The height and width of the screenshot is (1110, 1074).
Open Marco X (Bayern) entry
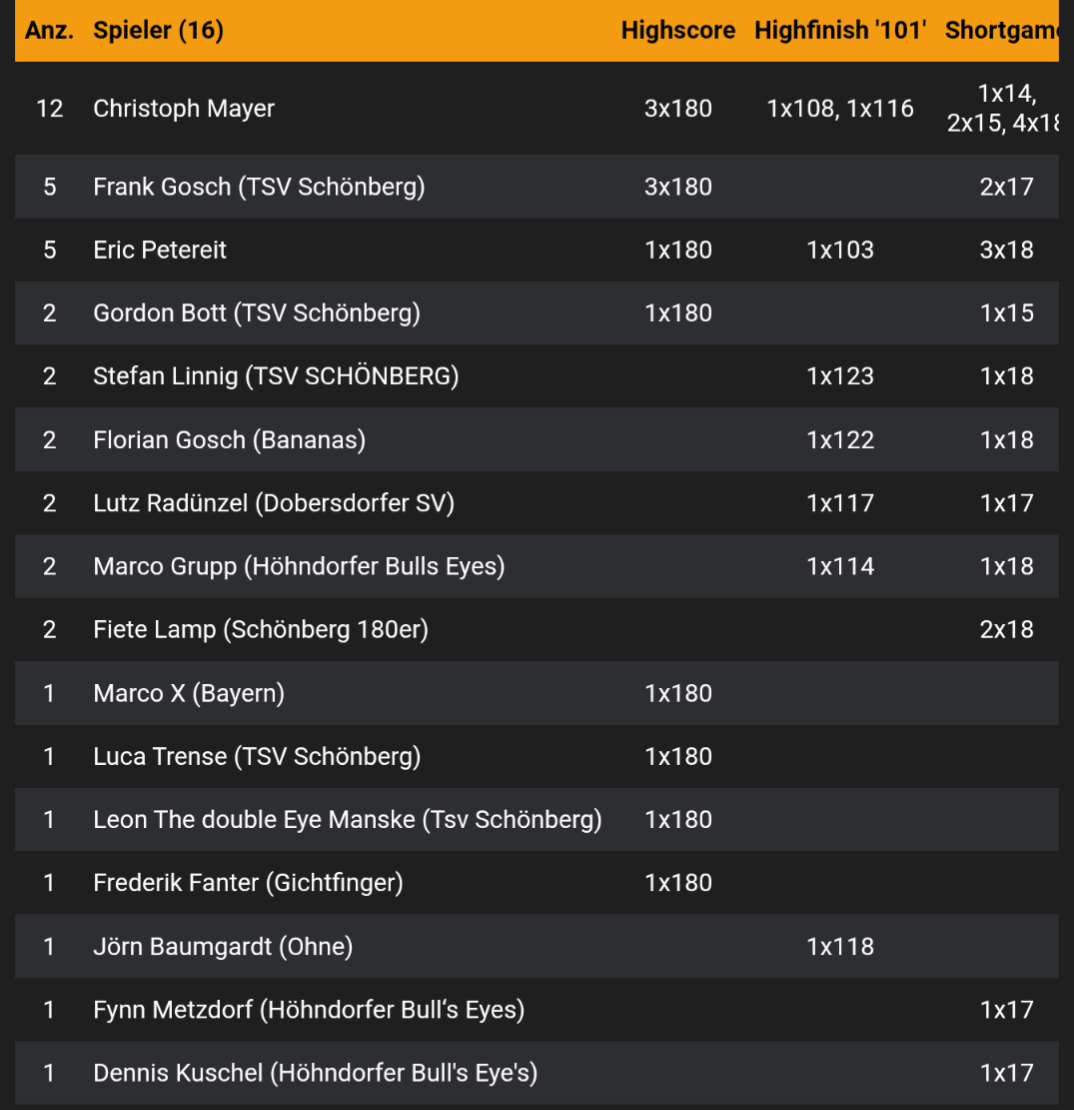tap(189, 693)
